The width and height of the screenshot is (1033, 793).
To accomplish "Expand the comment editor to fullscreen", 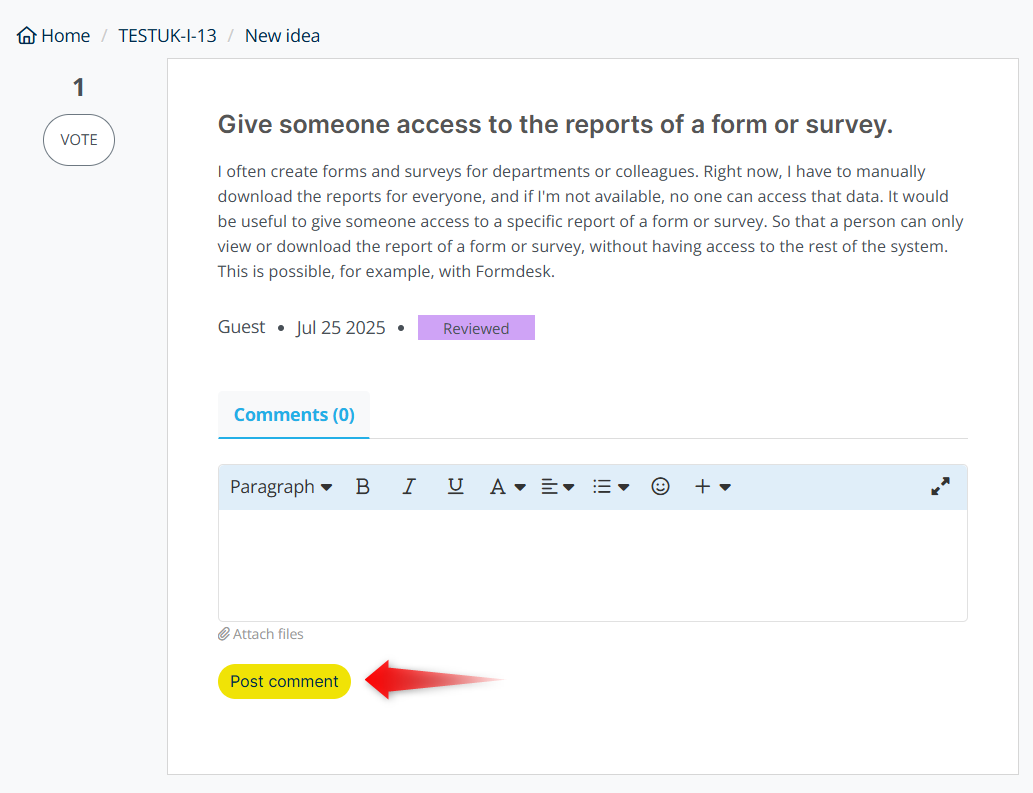I will tap(940, 487).
